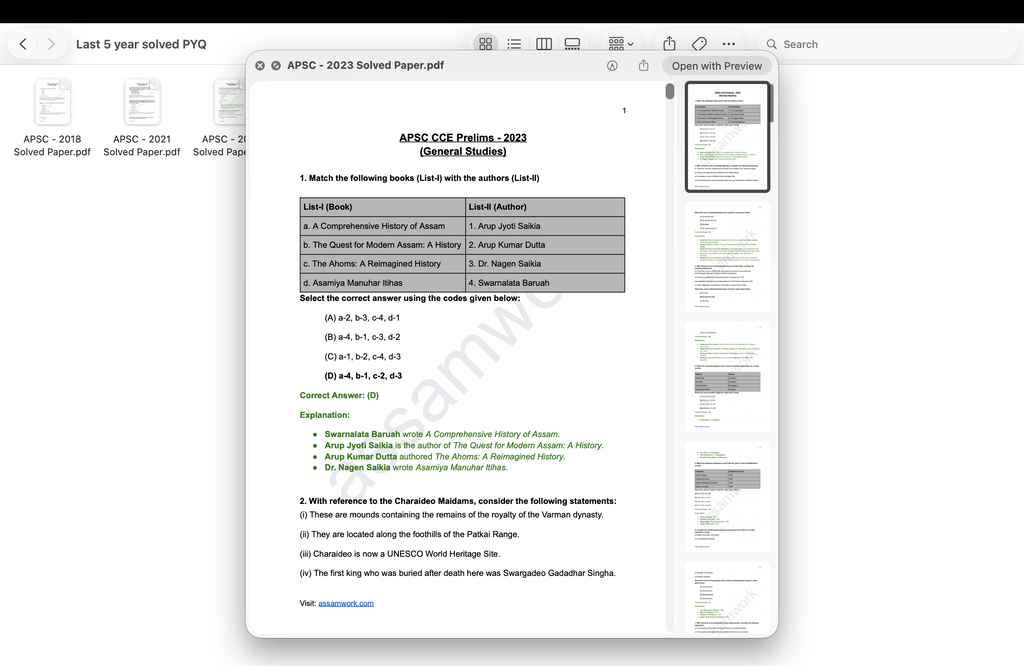
Task: Switch Finder to gallery view
Action: tap(572, 44)
